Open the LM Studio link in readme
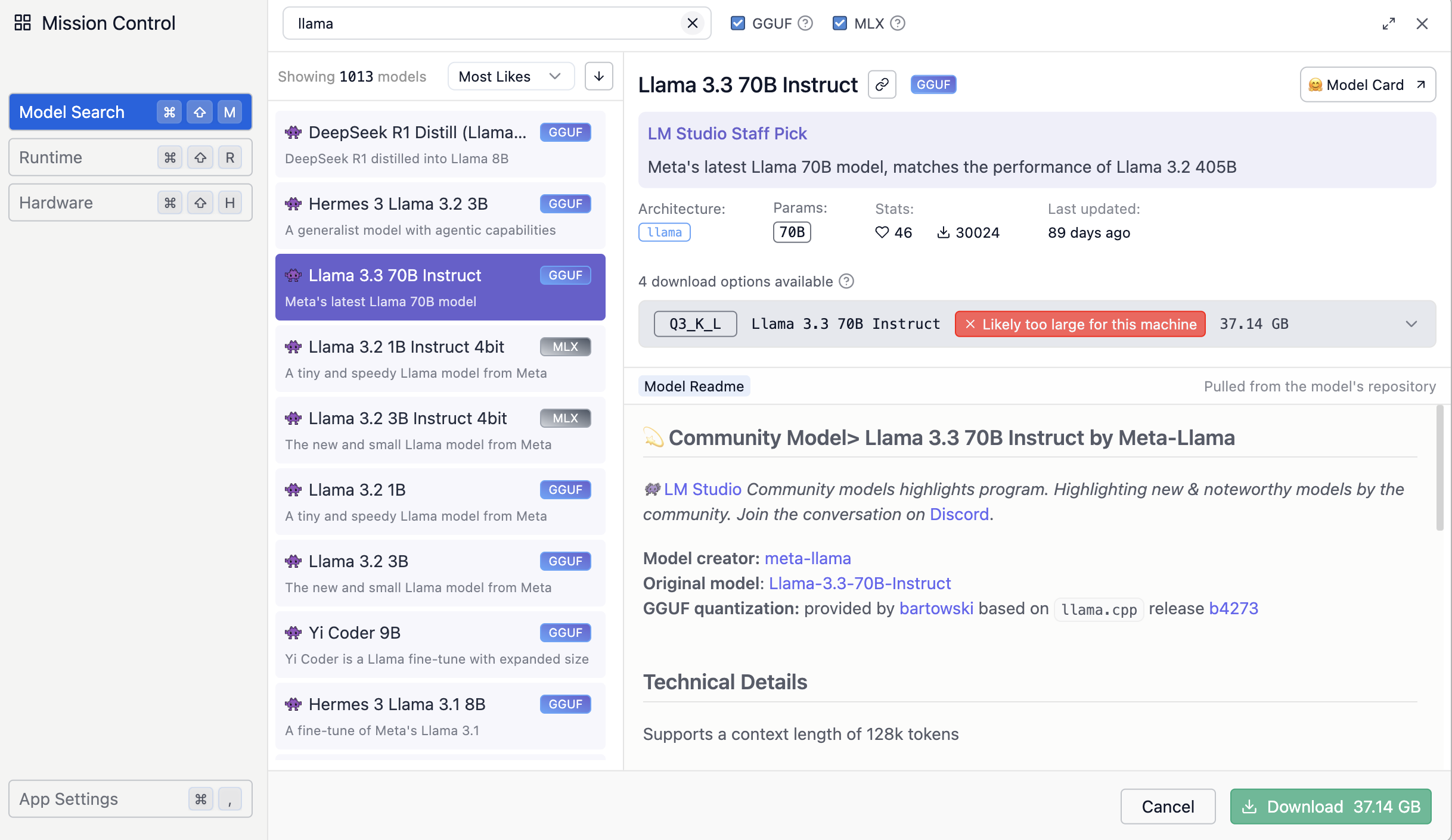This screenshot has height=840, width=1452. [x=703, y=489]
